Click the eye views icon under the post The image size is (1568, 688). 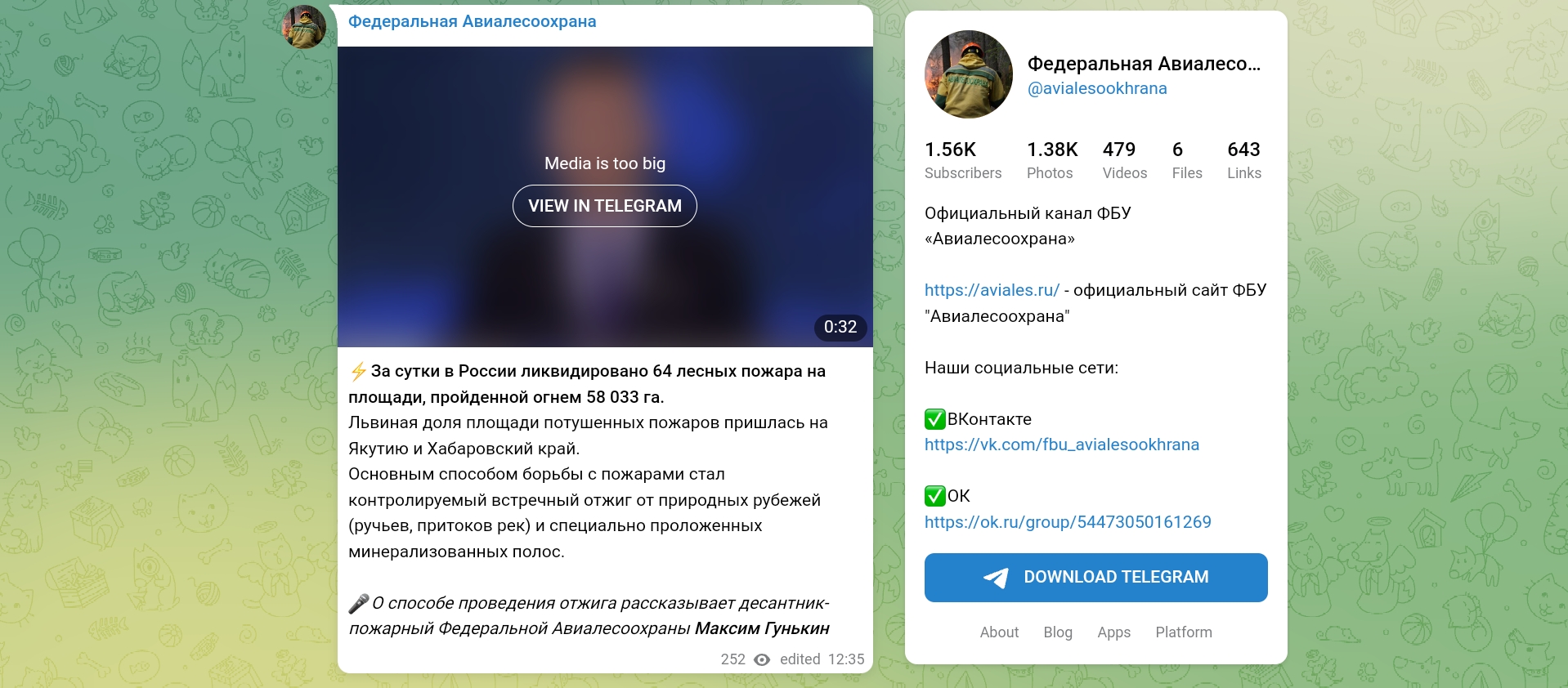tap(762, 659)
